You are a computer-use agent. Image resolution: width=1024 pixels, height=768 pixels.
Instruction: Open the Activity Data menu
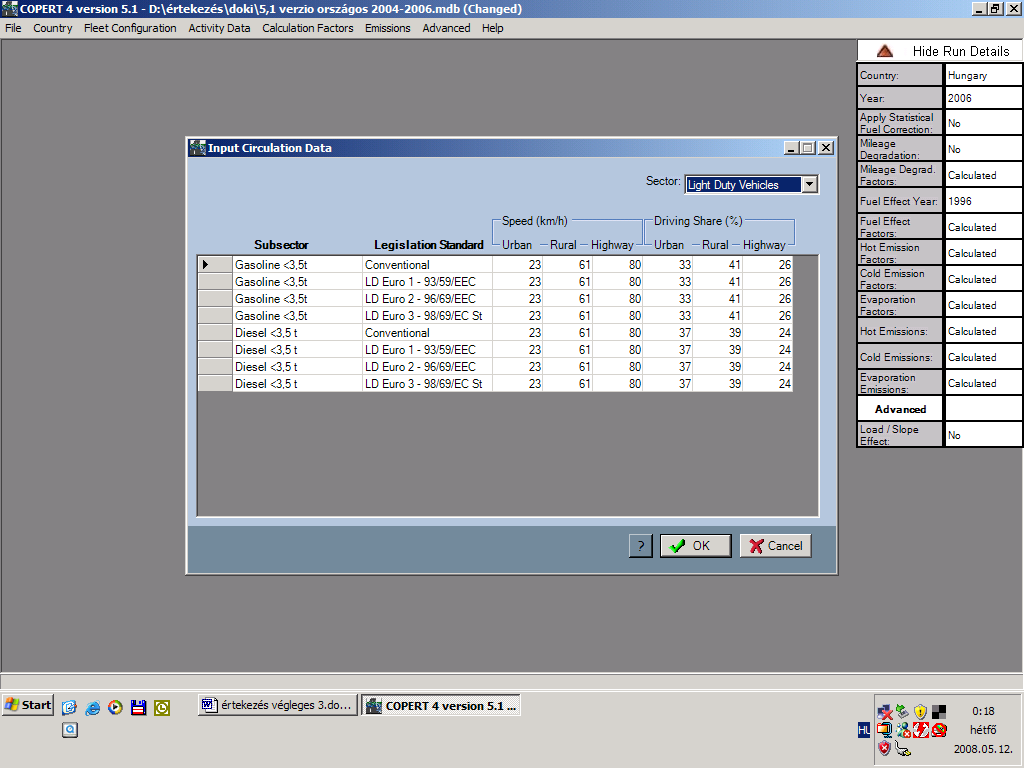(x=219, y=28)
